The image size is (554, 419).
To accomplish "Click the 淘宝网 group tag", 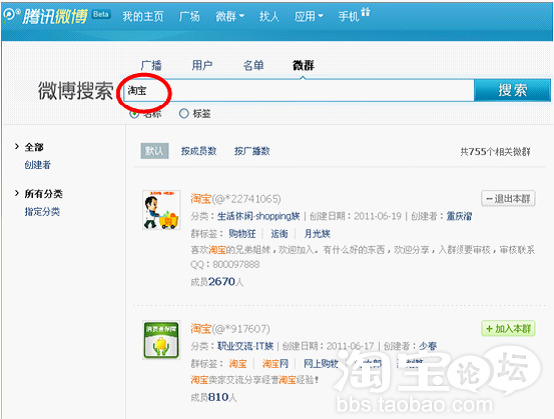I will 275,364.
